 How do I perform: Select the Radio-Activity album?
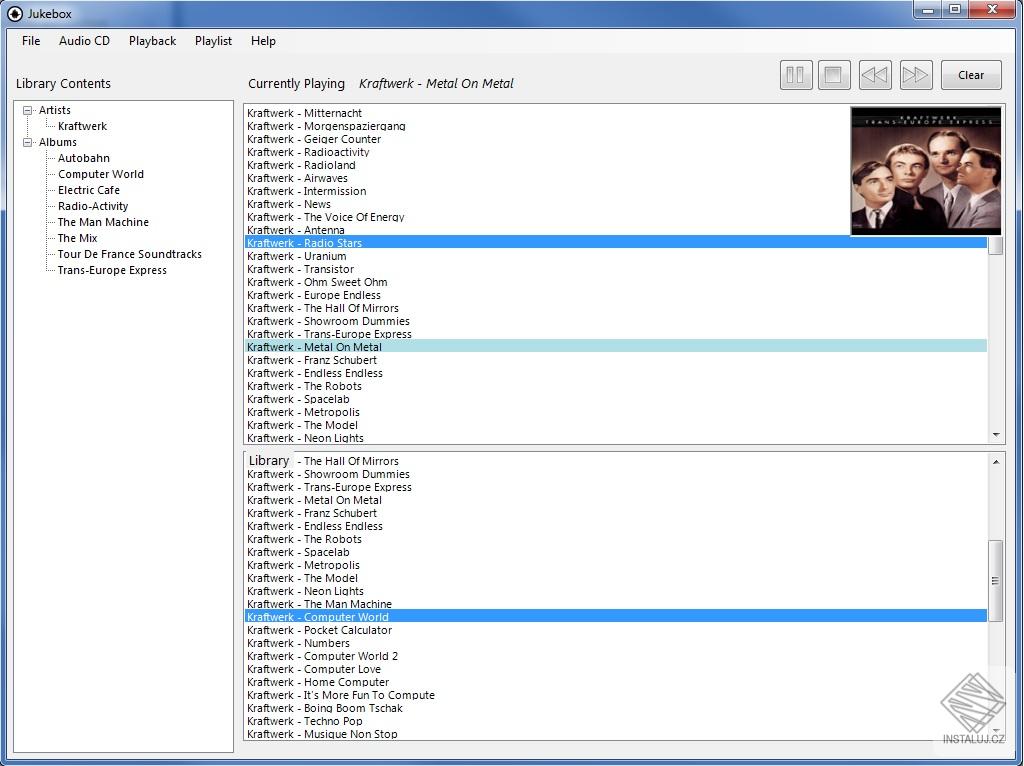click(93, 206)
